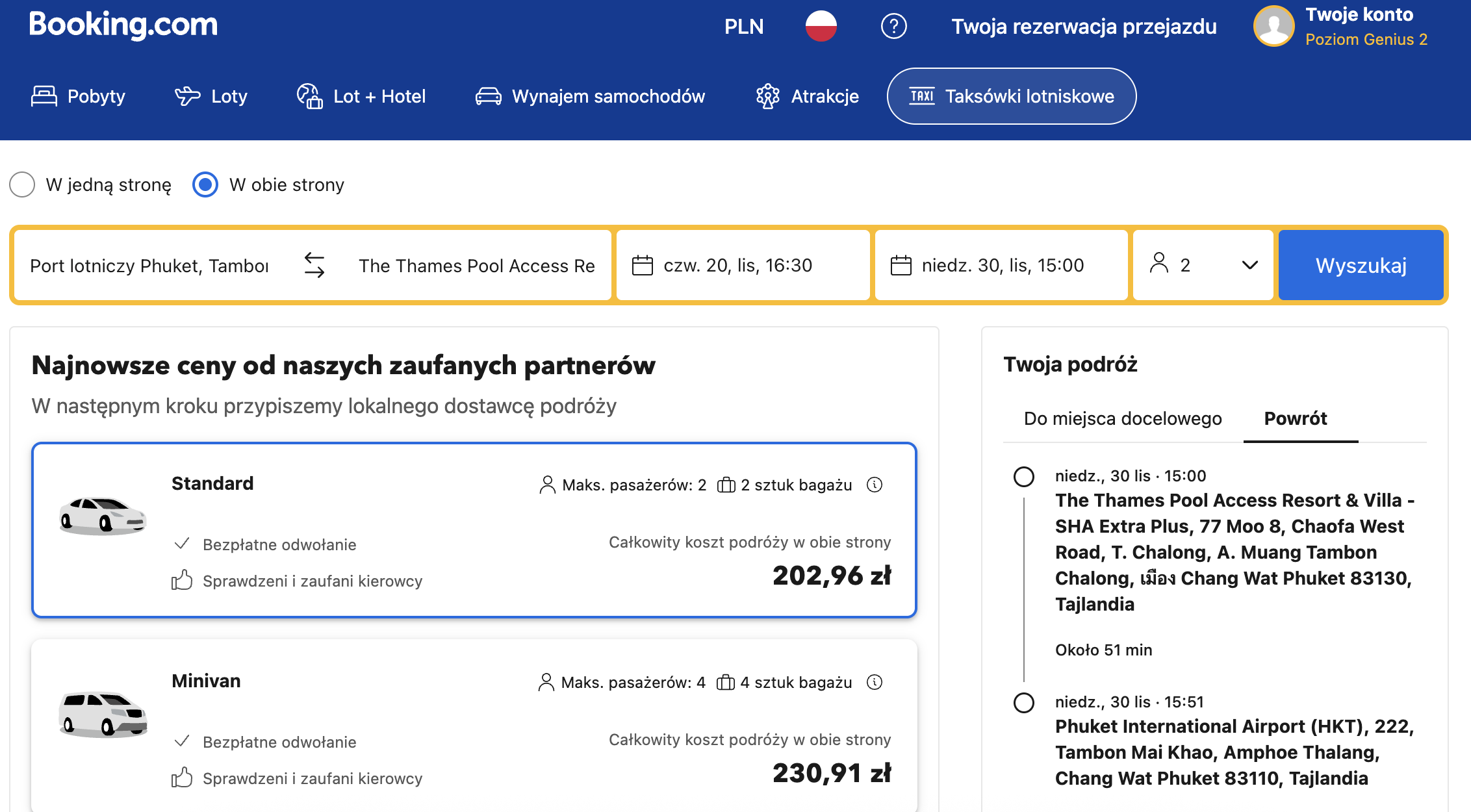Edit Port lotniczy Phuket pickup field
The width and height of the screenshot is (1471, 812).
149,265
